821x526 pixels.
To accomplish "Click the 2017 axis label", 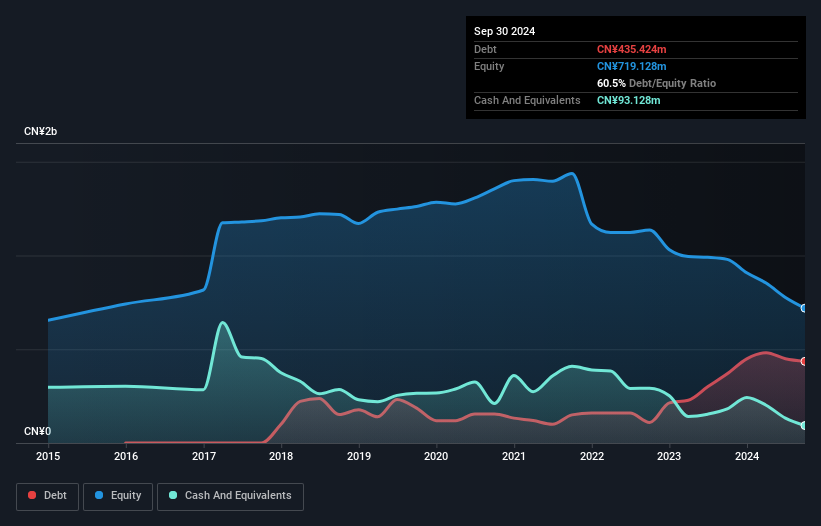I will 204,456.
